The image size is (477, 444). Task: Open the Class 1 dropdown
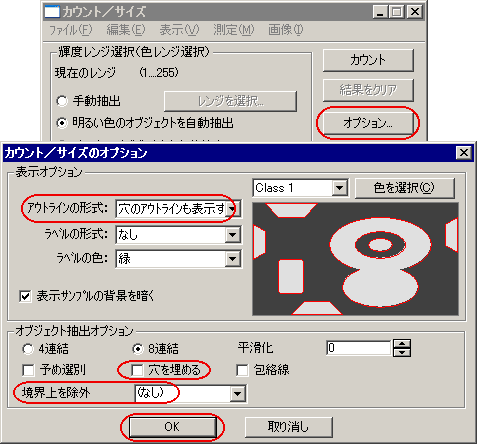click(x=339, y=188)
